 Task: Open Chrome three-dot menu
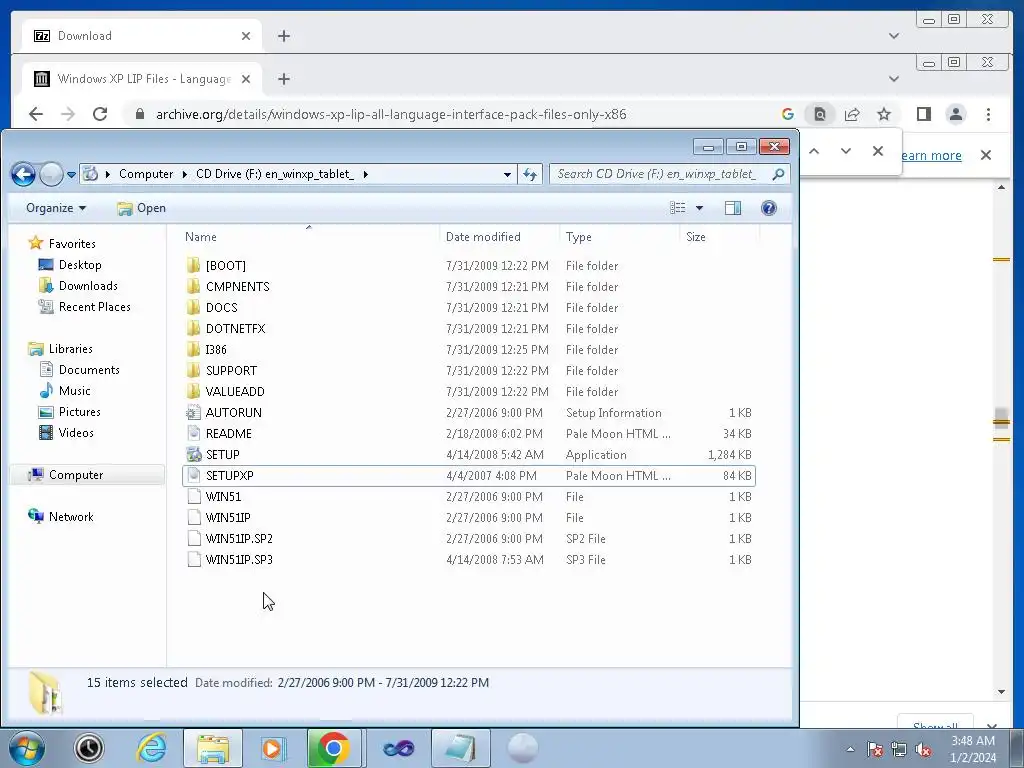[988, 114]
